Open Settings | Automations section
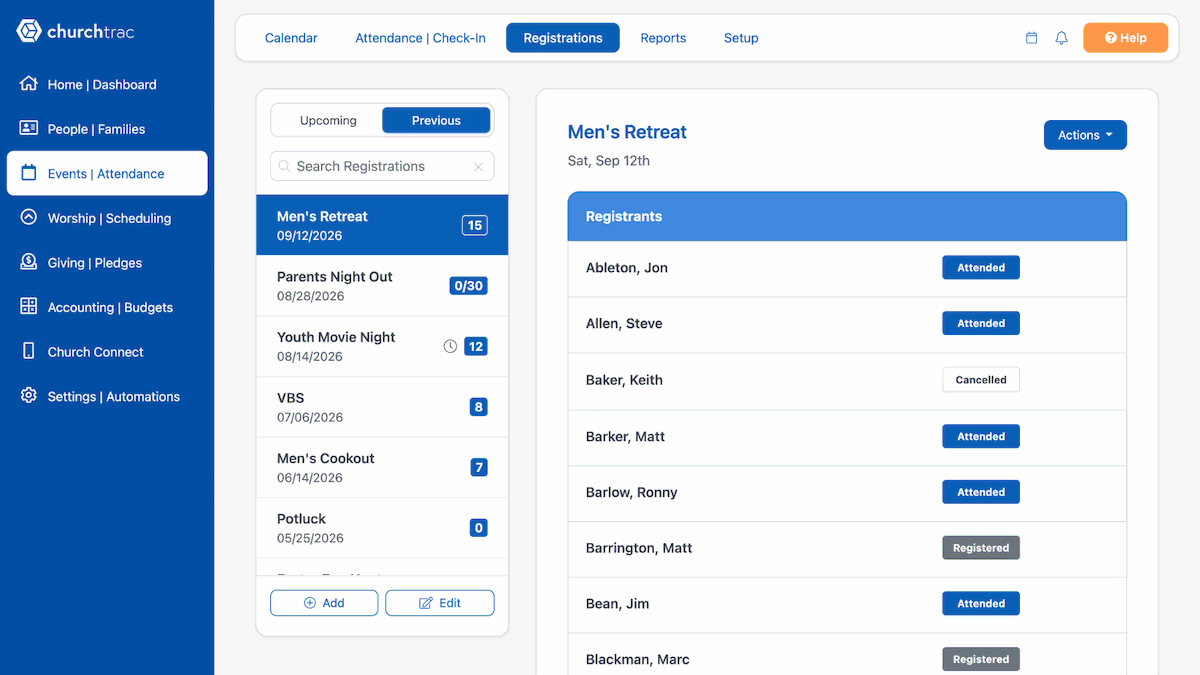This screenshot has height=675, width=1200. pyautogui.click(x=107, y=396)
